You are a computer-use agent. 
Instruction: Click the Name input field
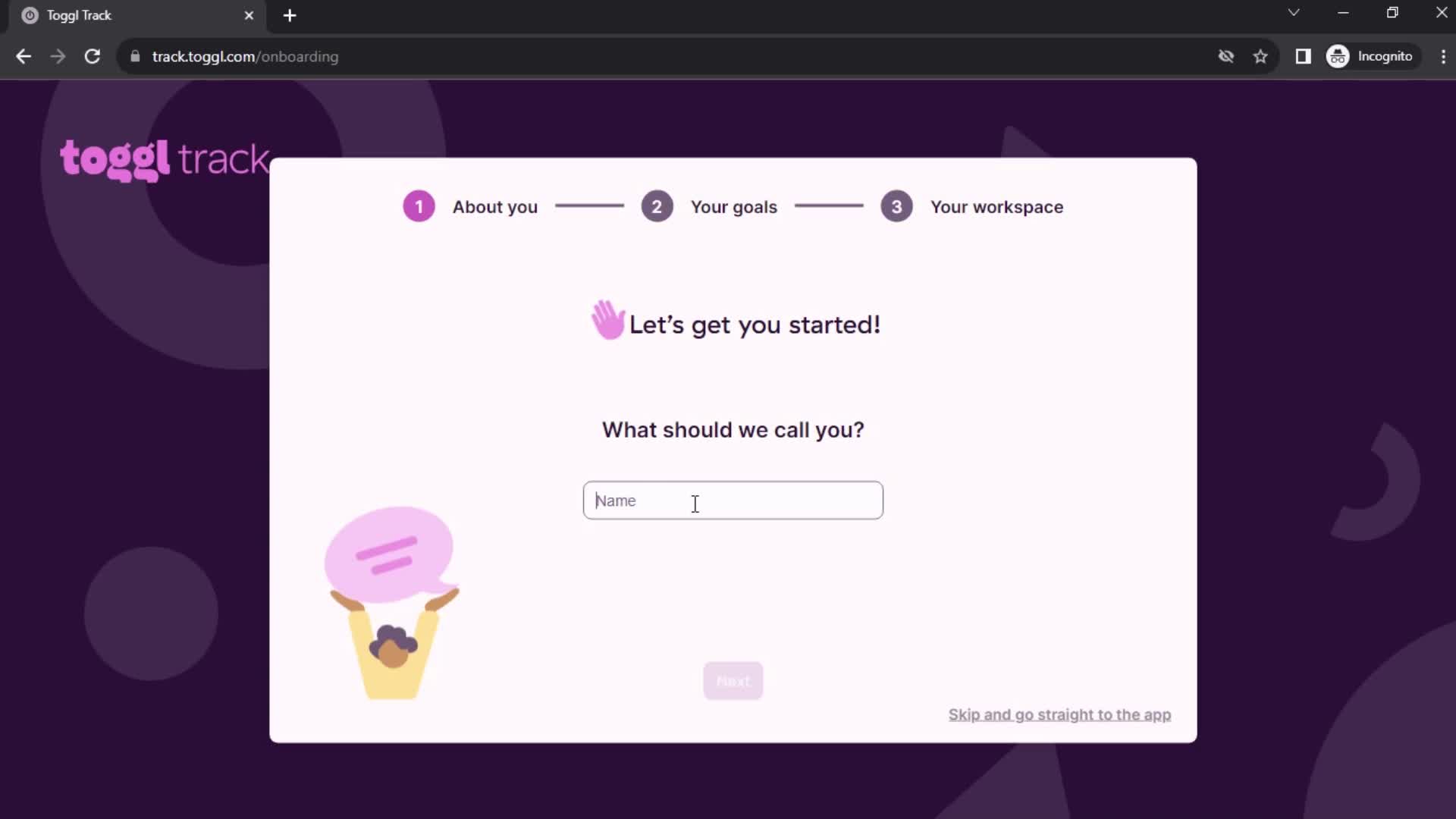[732, 500]
